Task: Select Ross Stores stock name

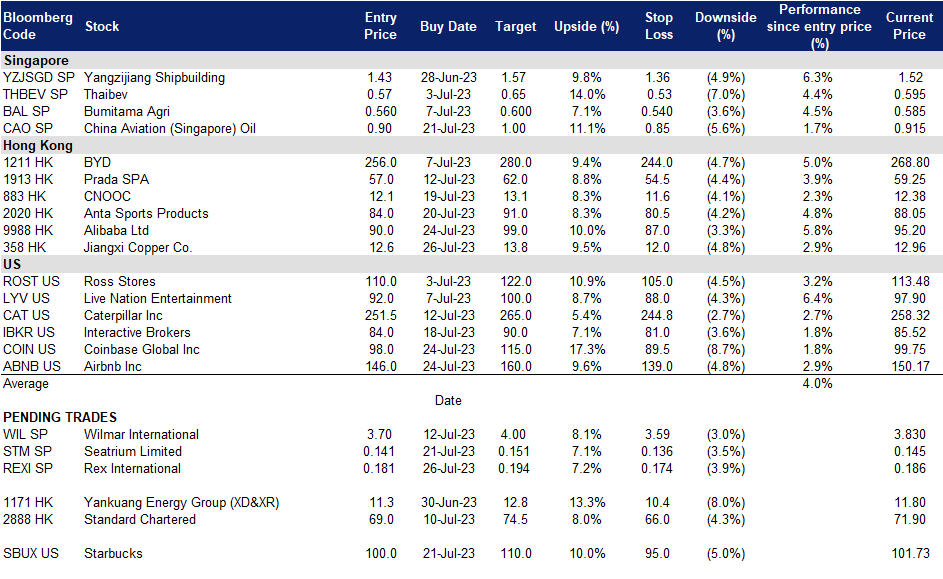Action: (120, 281)
